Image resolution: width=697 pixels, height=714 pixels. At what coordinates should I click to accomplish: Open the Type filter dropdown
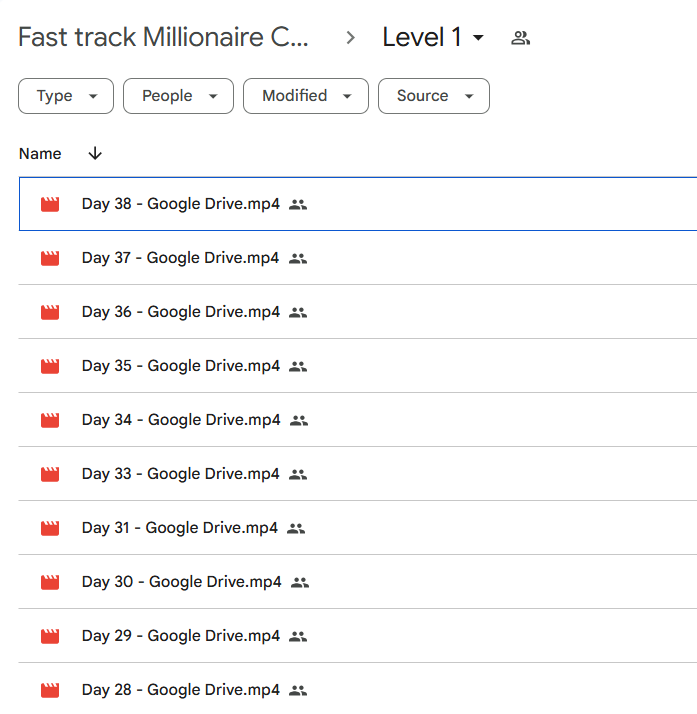(x=66, y=96)
